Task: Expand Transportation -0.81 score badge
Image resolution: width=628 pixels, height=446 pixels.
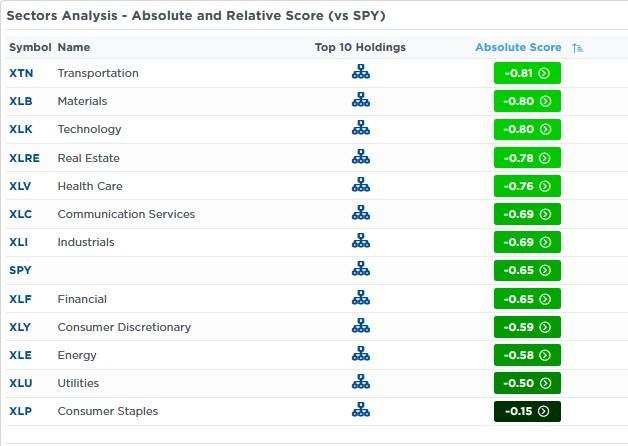Action: (x=527, y=73)
